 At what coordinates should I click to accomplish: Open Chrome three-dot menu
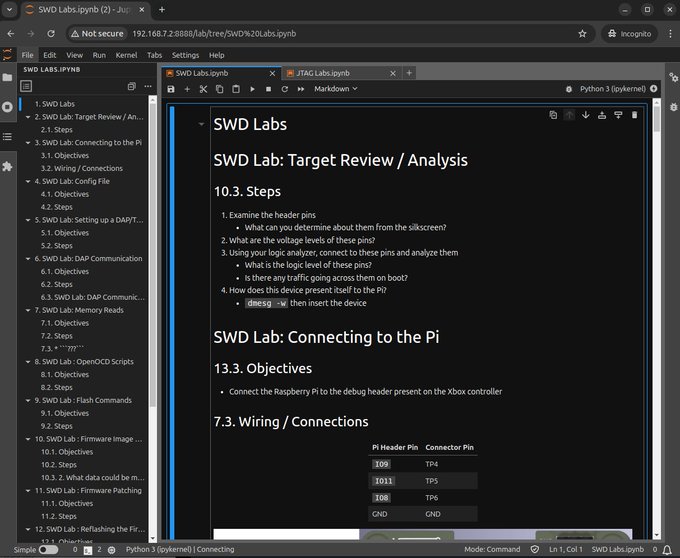(x=670, y=33)
